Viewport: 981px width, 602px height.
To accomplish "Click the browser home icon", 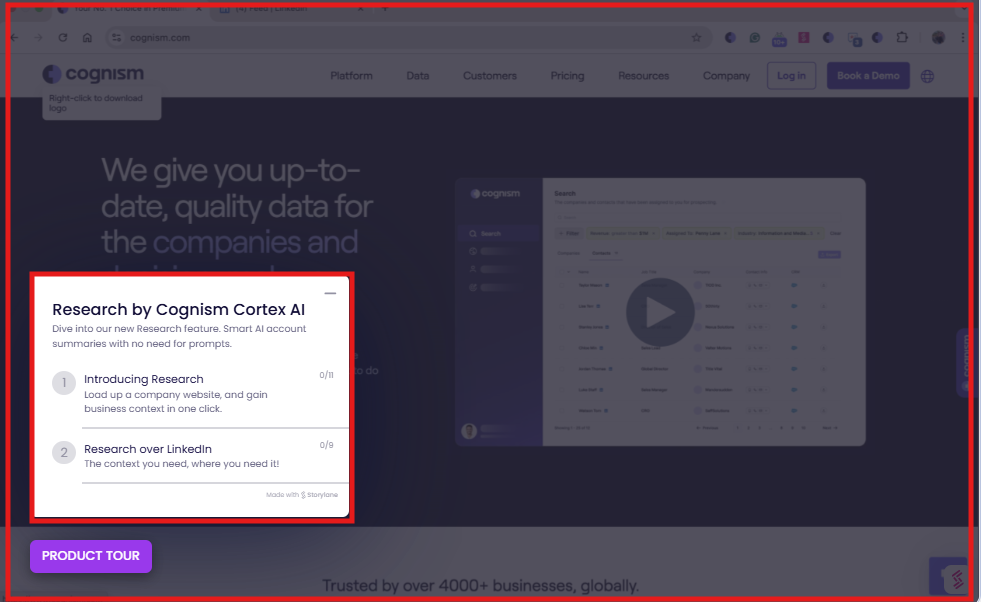I will tap(86, 37).
